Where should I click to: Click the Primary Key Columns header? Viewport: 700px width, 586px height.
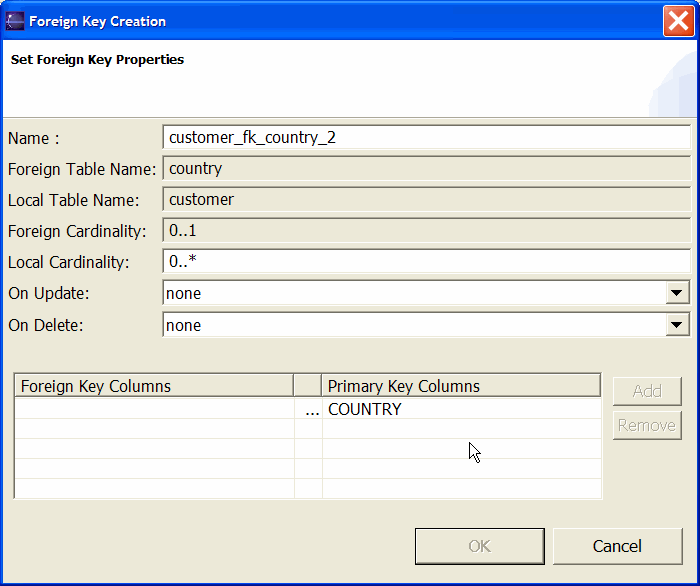(x=461, y=386)
